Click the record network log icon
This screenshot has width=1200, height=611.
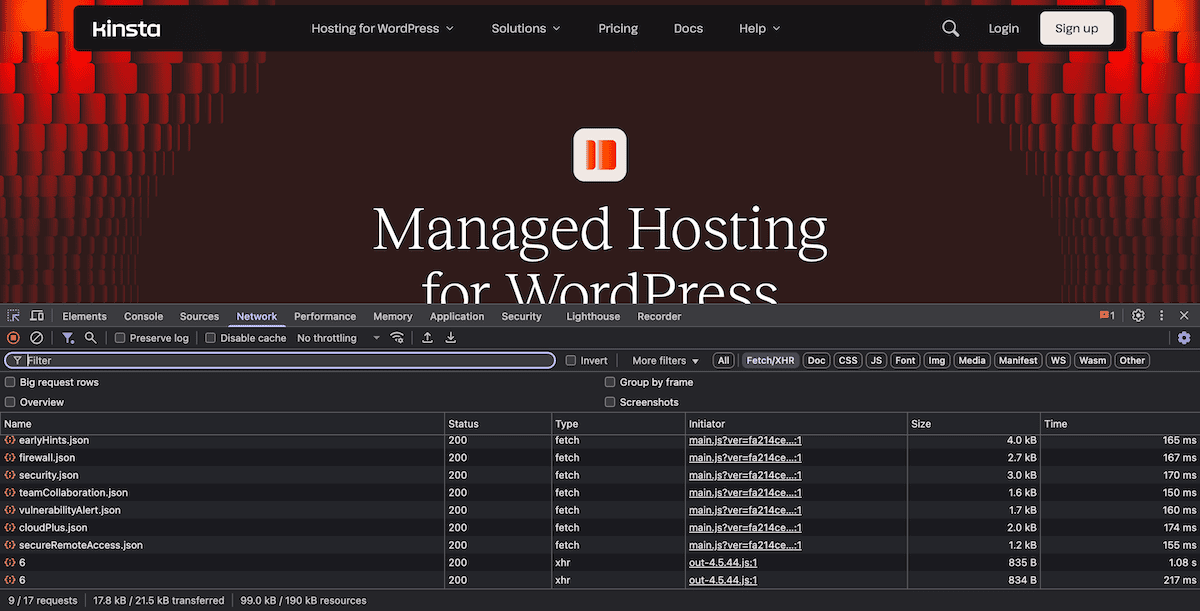pos(13,338)
